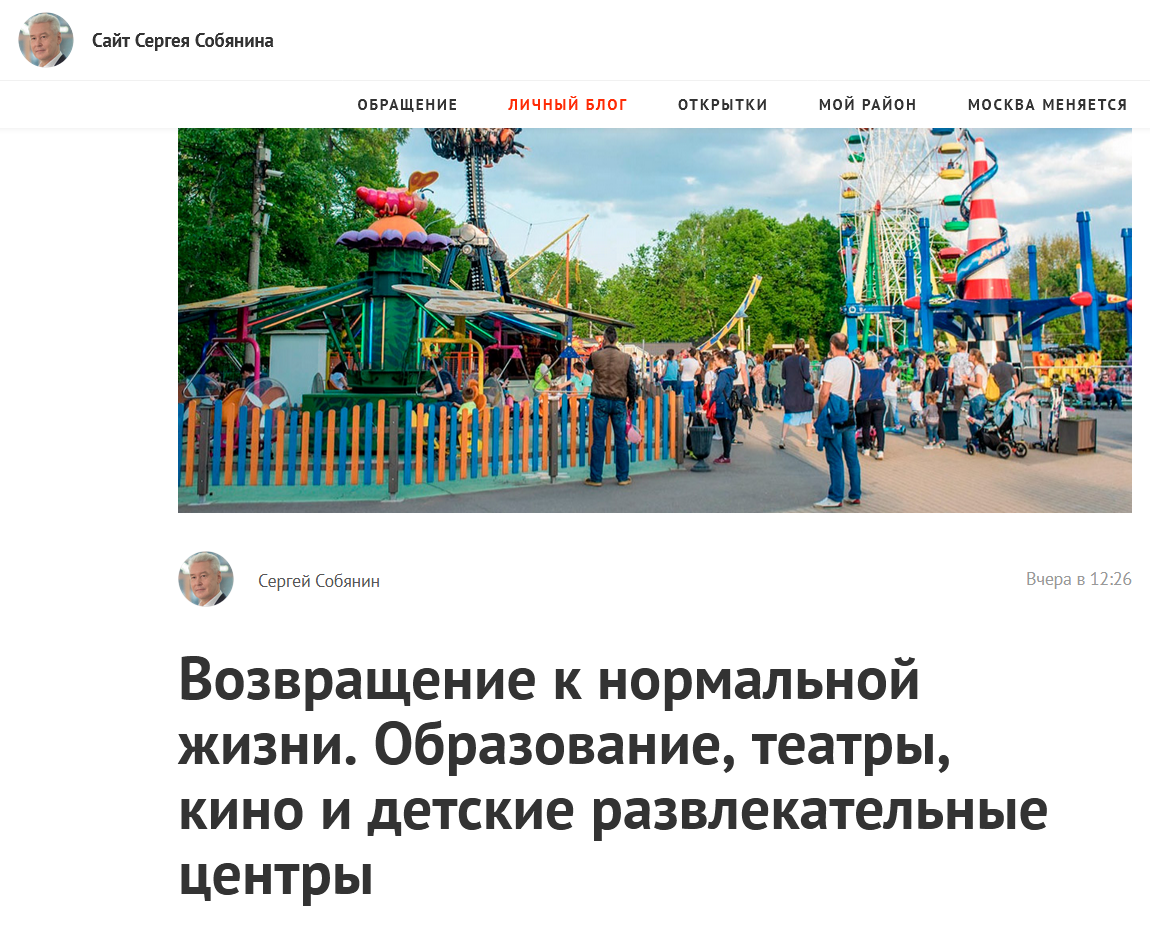Viewport: 1150px width, 926px height.
Task: Open the 'Сайт Сергея Собянина' site title
Action: pyautogui.click(x=183, y=40)
